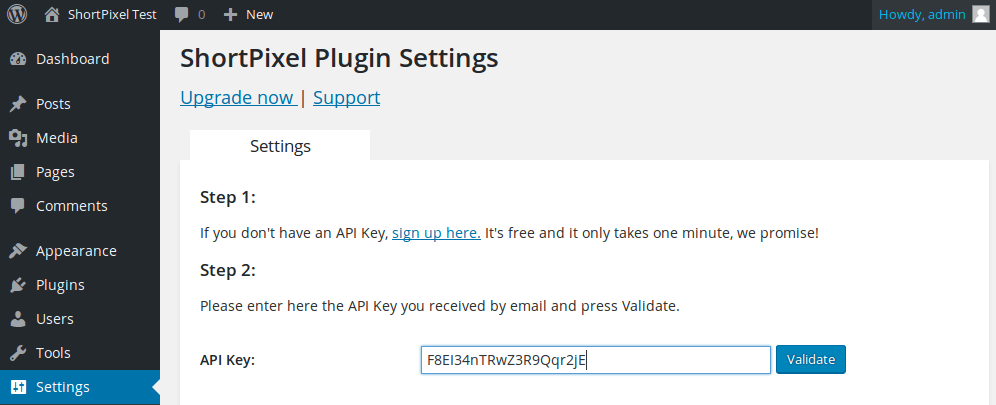Click the plus New icon
The image size is (996, 405).
(231, 15)
